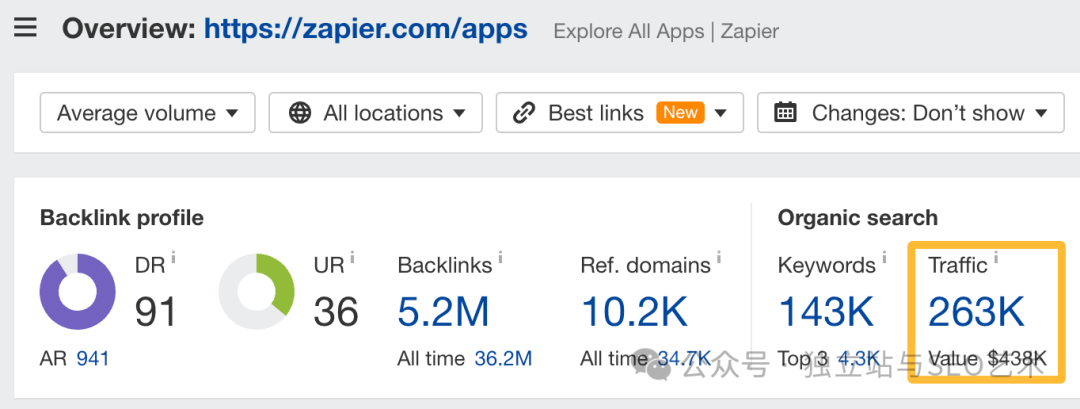Open the Changes: Don't show dropdown
1080x409 pixels.
[911, 113]
